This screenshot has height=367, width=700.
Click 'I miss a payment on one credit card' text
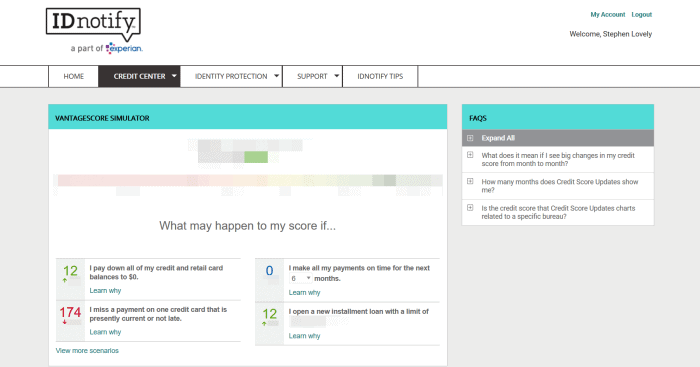tap(158, 314)
